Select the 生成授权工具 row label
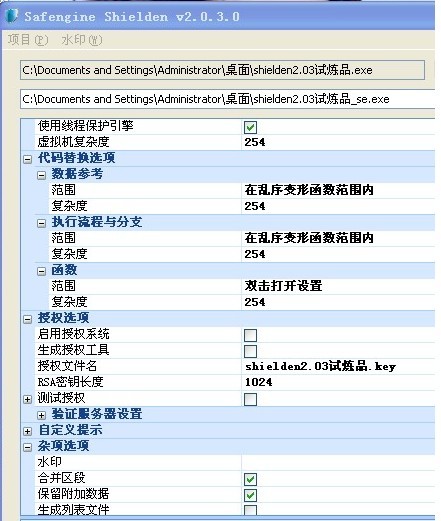The height and width of the screenshot is (521, 441). pyautogui.click(x=73, y=350)
